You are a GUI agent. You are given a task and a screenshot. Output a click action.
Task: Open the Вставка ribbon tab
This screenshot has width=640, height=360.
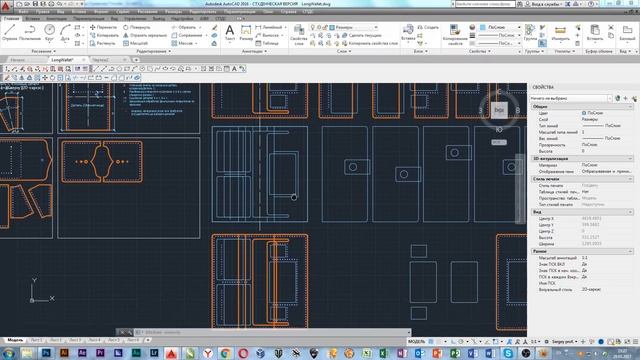pos(33,18)
